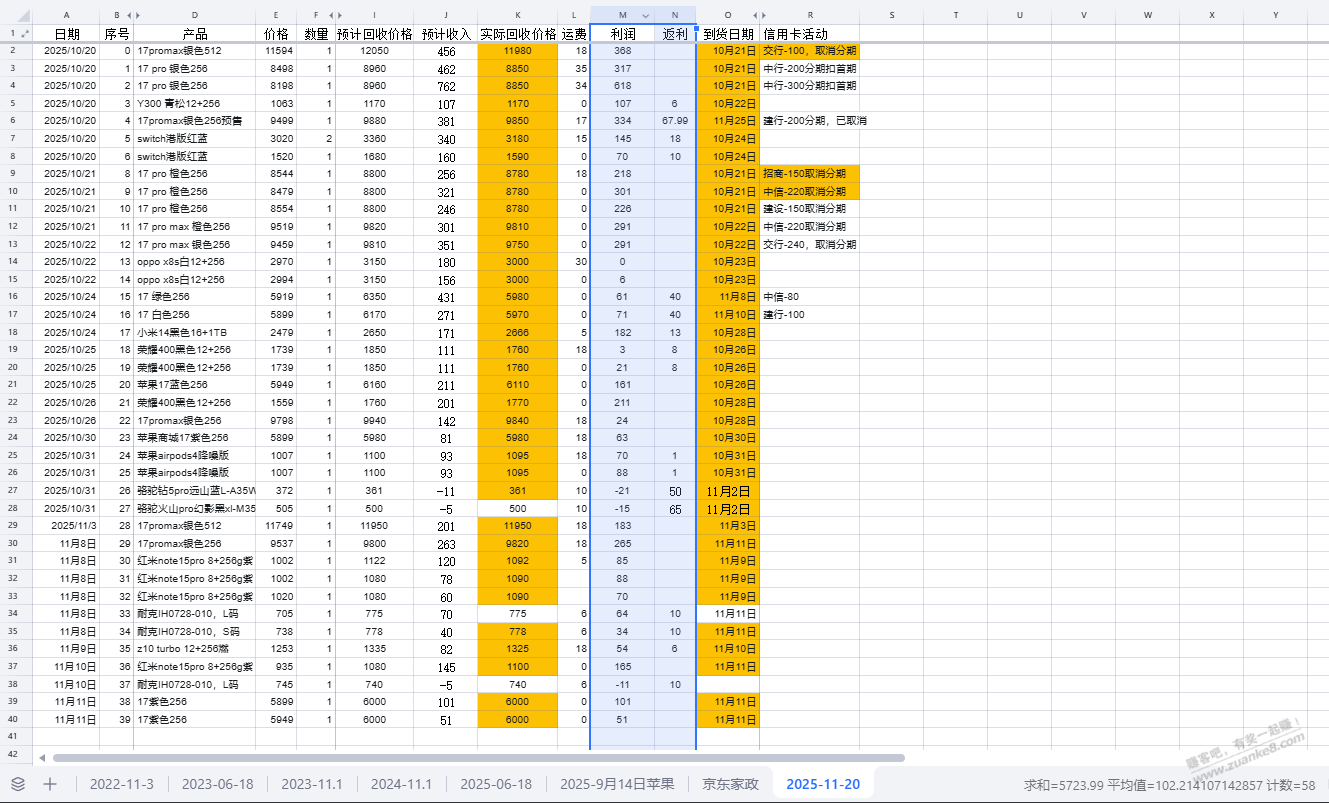Open the column M dropdown chevron

click(x=645, y=15)
